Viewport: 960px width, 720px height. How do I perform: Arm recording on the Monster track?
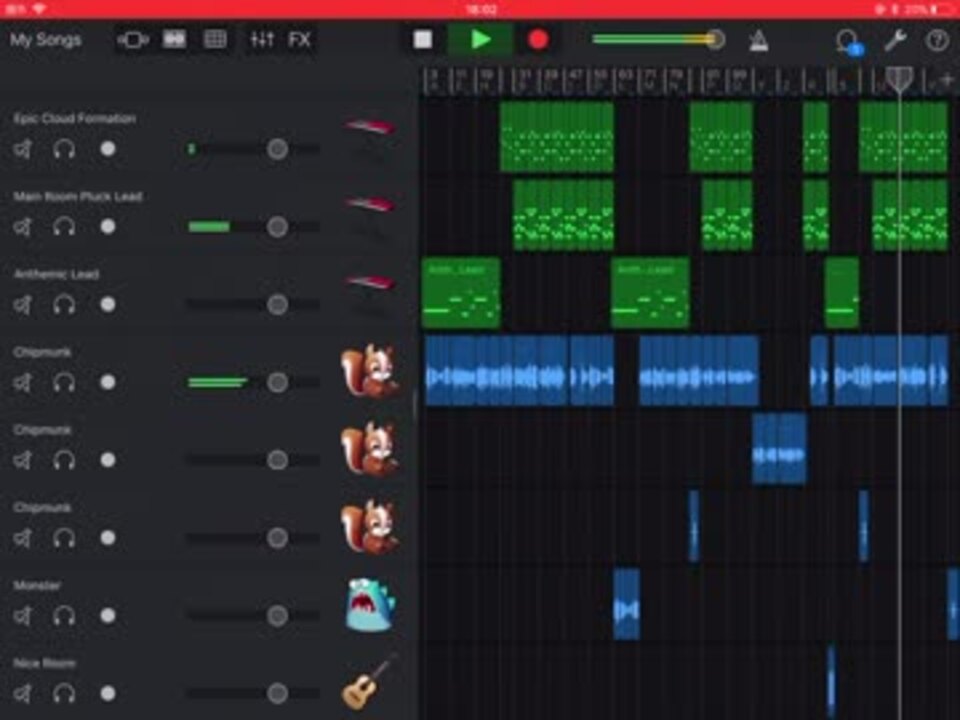tap(108, 615)
